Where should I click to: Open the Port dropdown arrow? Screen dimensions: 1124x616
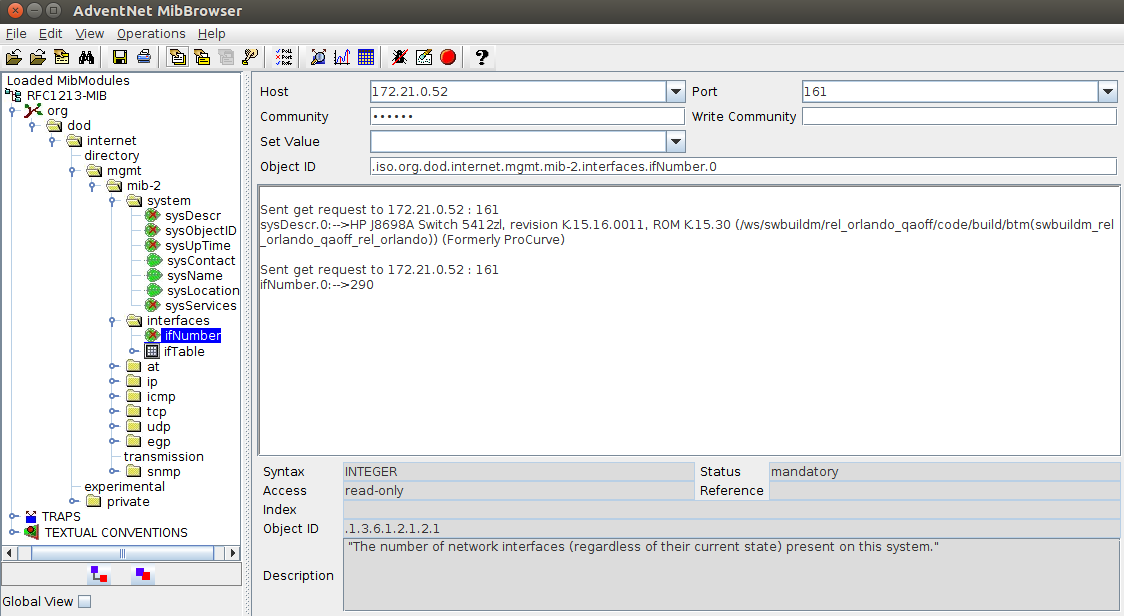click(x=1107, y=92)
